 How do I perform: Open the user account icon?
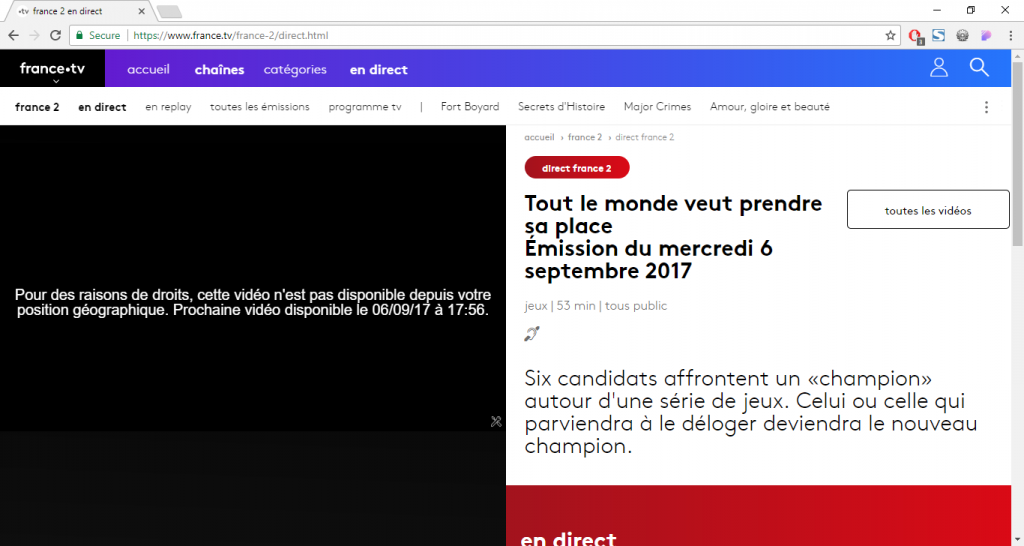point(938,67)
